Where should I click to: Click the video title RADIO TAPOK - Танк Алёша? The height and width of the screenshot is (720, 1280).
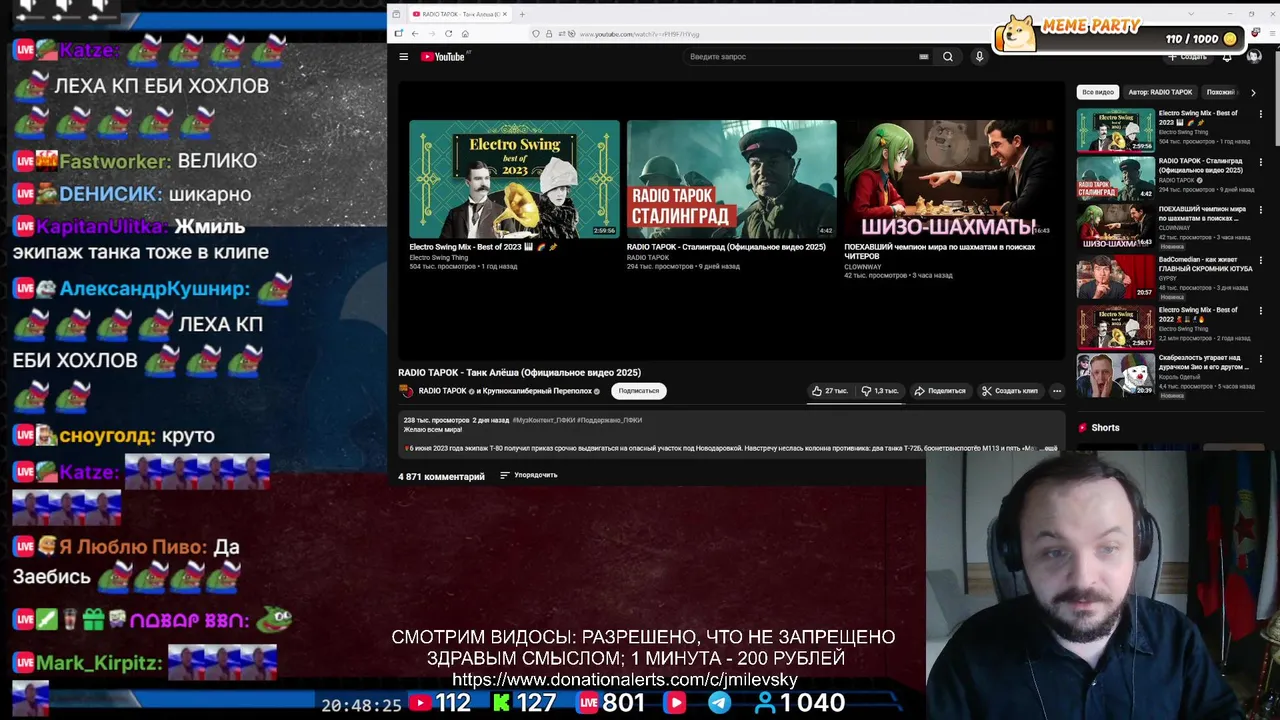pyautogui.click(x=519, y=373)
